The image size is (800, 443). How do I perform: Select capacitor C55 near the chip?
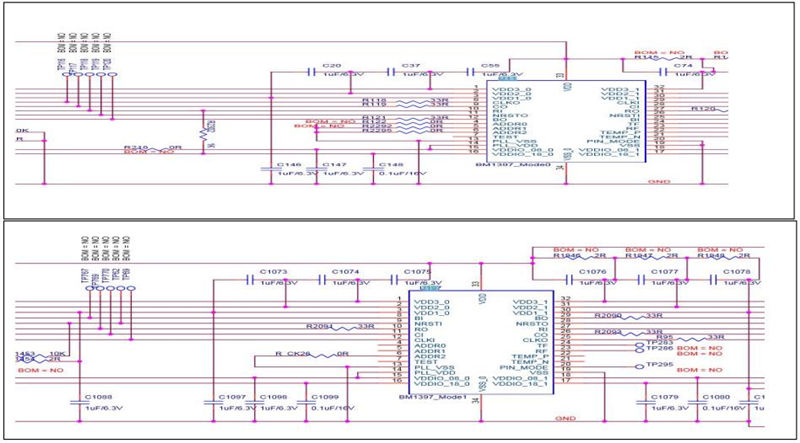(471, 72)
